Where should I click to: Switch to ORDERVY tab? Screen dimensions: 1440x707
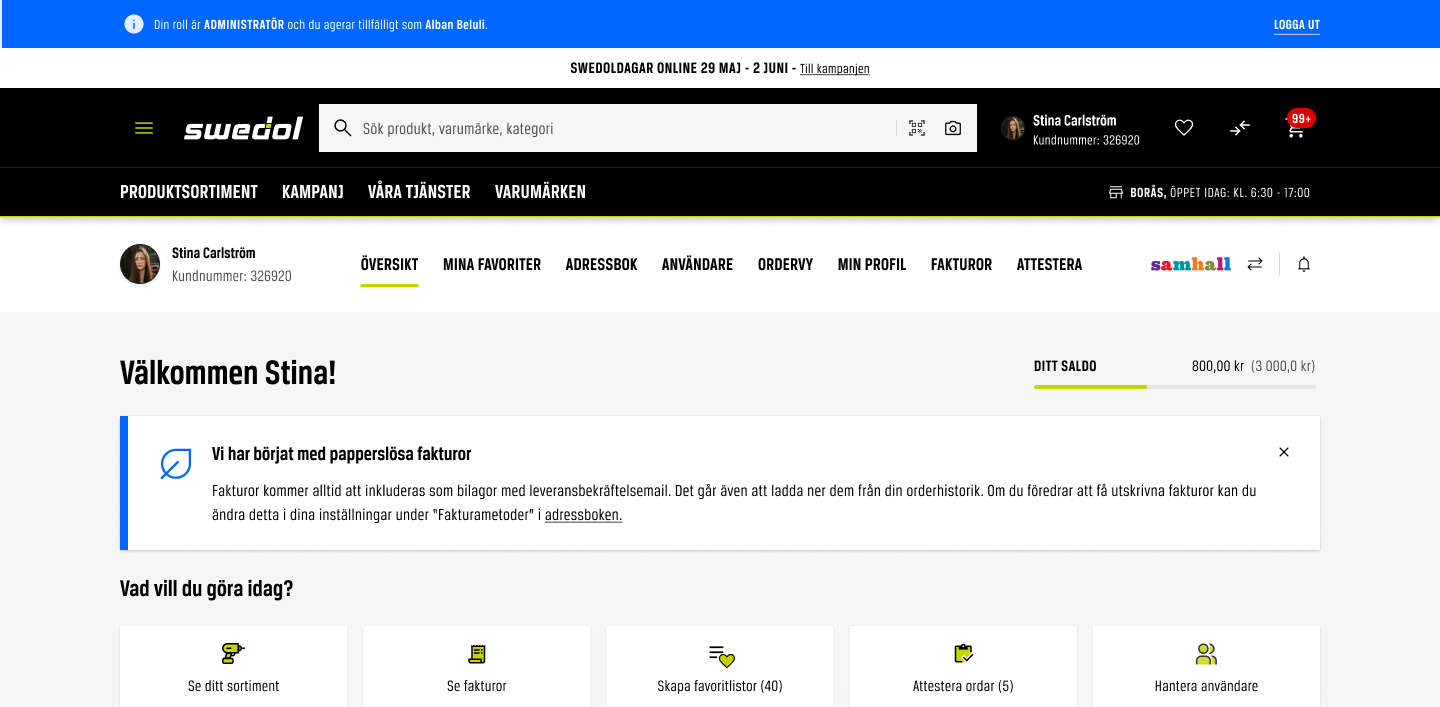coord(786,265)
